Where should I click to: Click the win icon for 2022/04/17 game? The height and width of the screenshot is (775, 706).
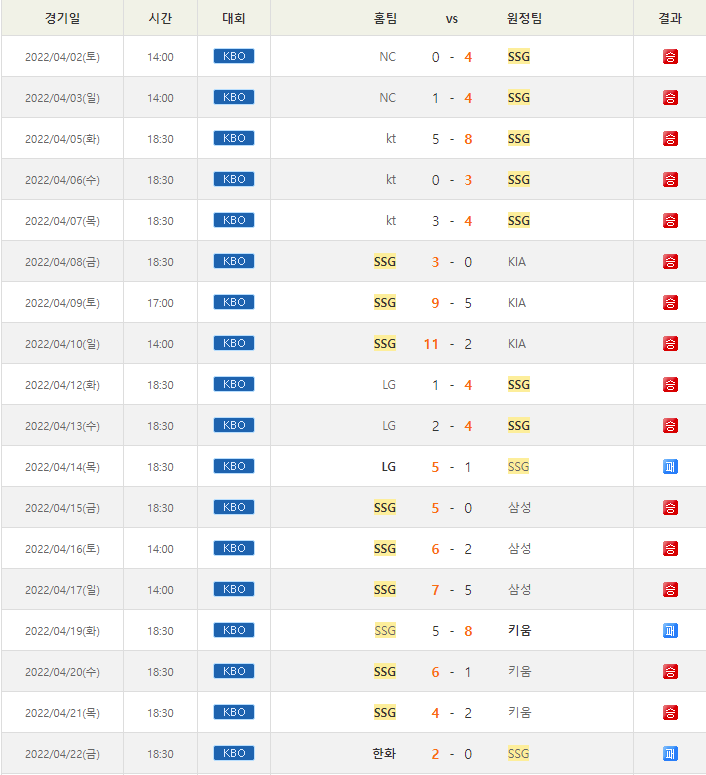click(670, 590)
